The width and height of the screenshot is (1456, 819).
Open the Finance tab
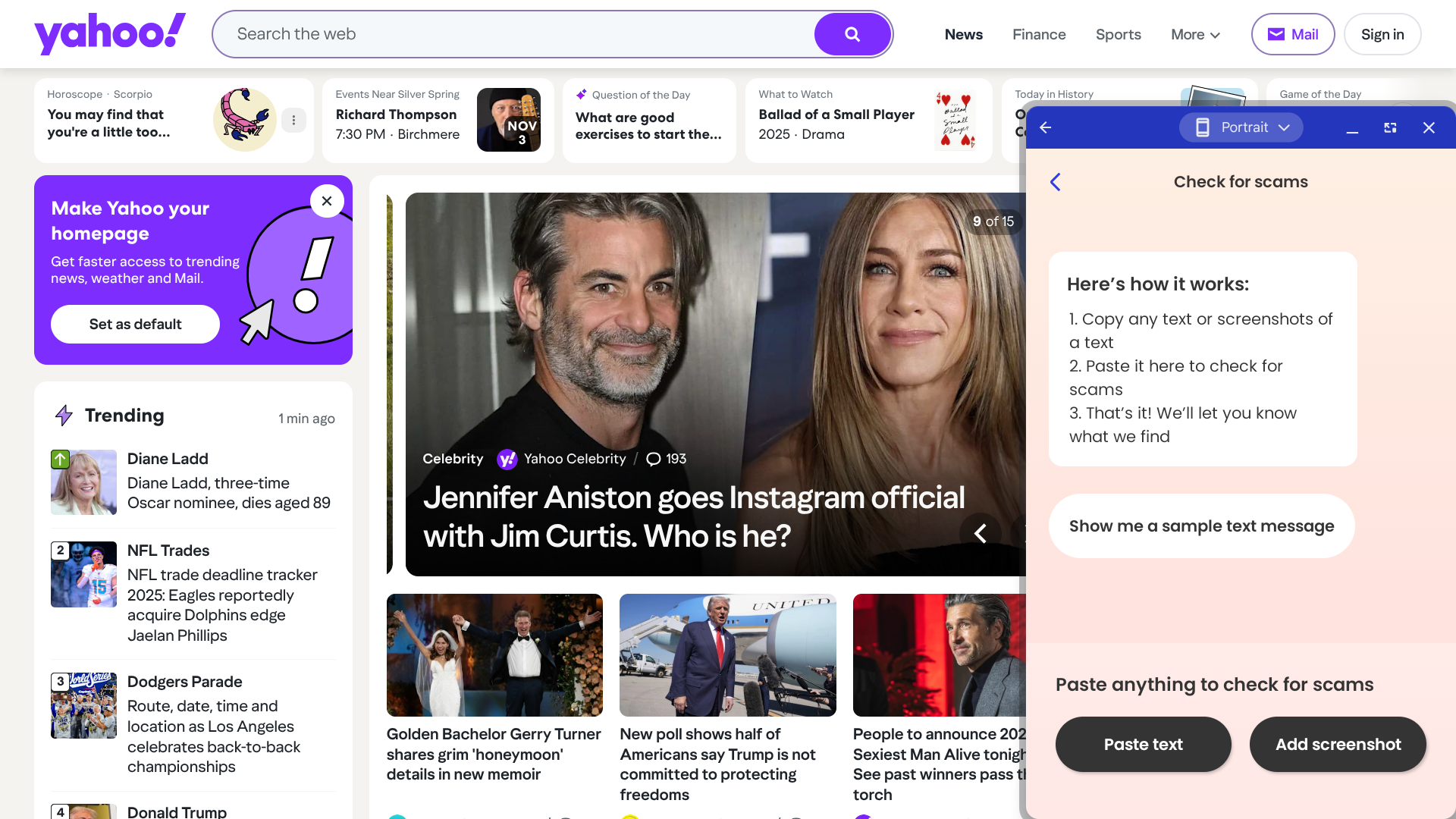click(1039, 34)
